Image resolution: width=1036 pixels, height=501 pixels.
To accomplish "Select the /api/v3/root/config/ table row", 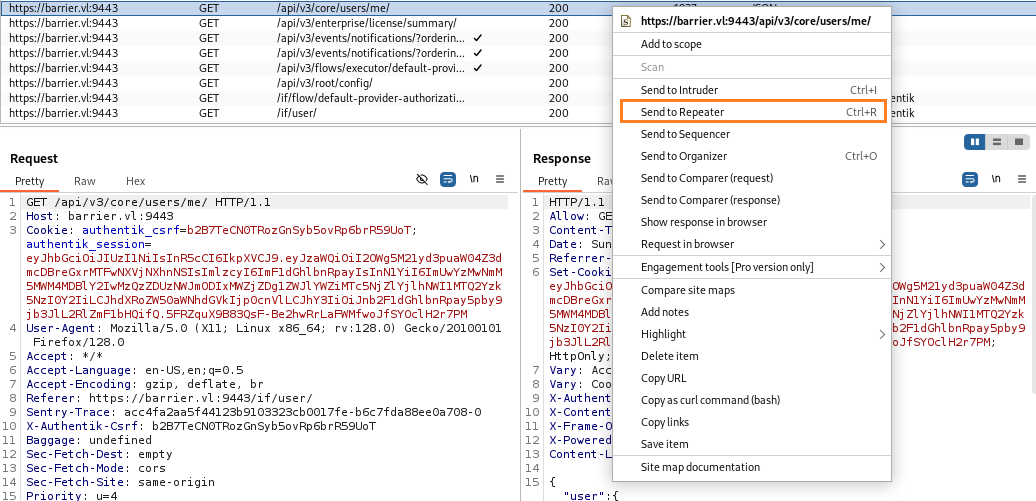I will (307, 83).
